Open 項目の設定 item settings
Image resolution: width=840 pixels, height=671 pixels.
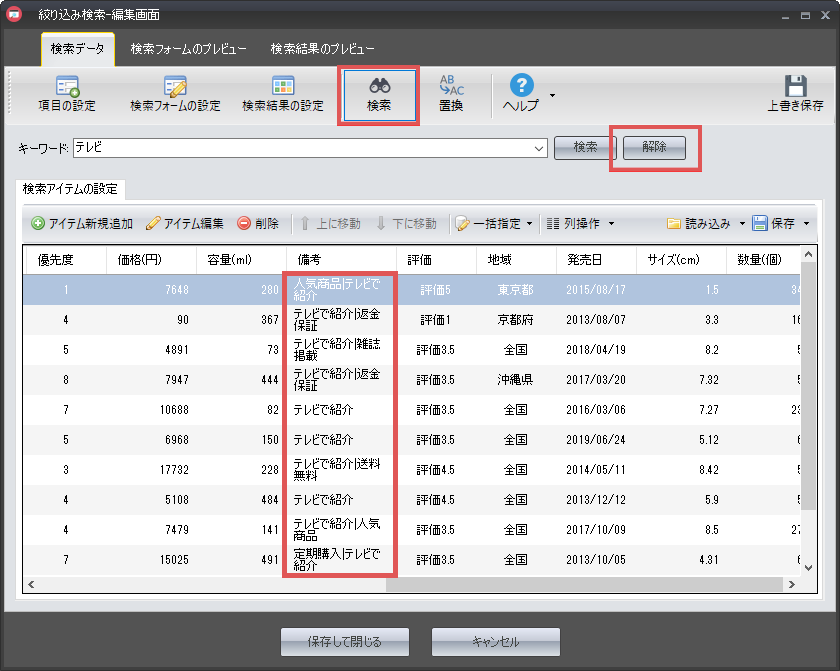68,95
